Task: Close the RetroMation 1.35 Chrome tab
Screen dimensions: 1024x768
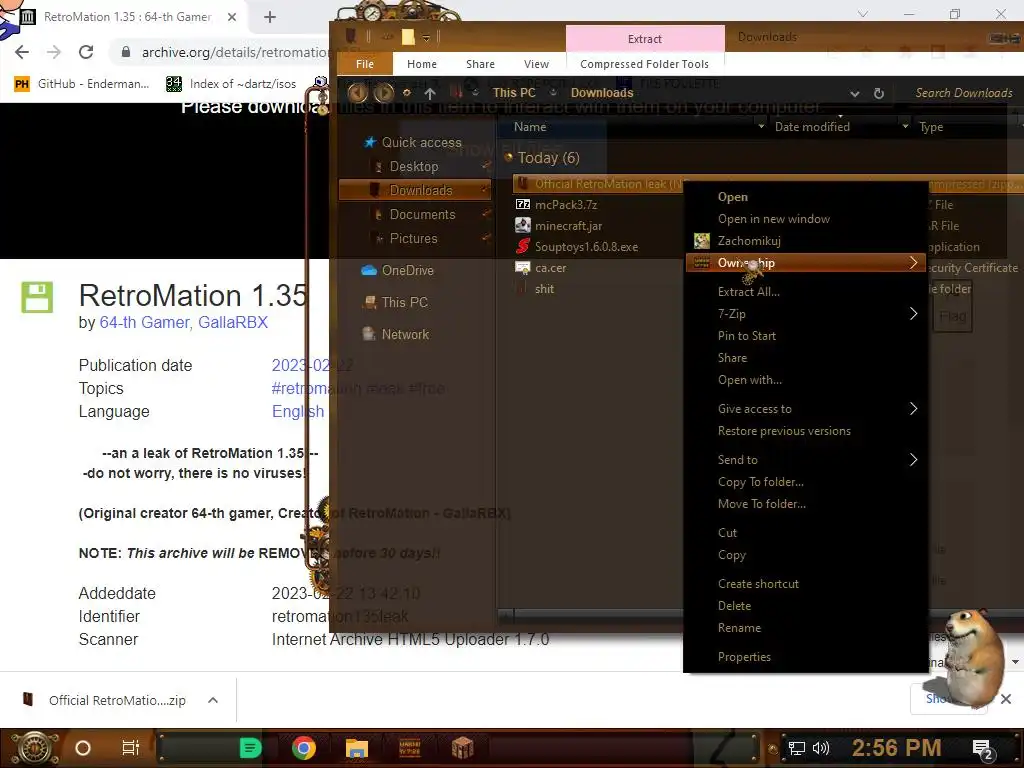Action: [x=232, y=17]
